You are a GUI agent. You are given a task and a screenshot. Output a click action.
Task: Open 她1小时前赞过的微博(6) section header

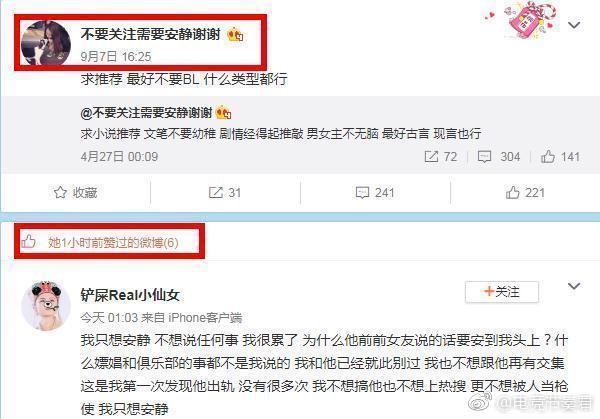[x=113, y=242]
